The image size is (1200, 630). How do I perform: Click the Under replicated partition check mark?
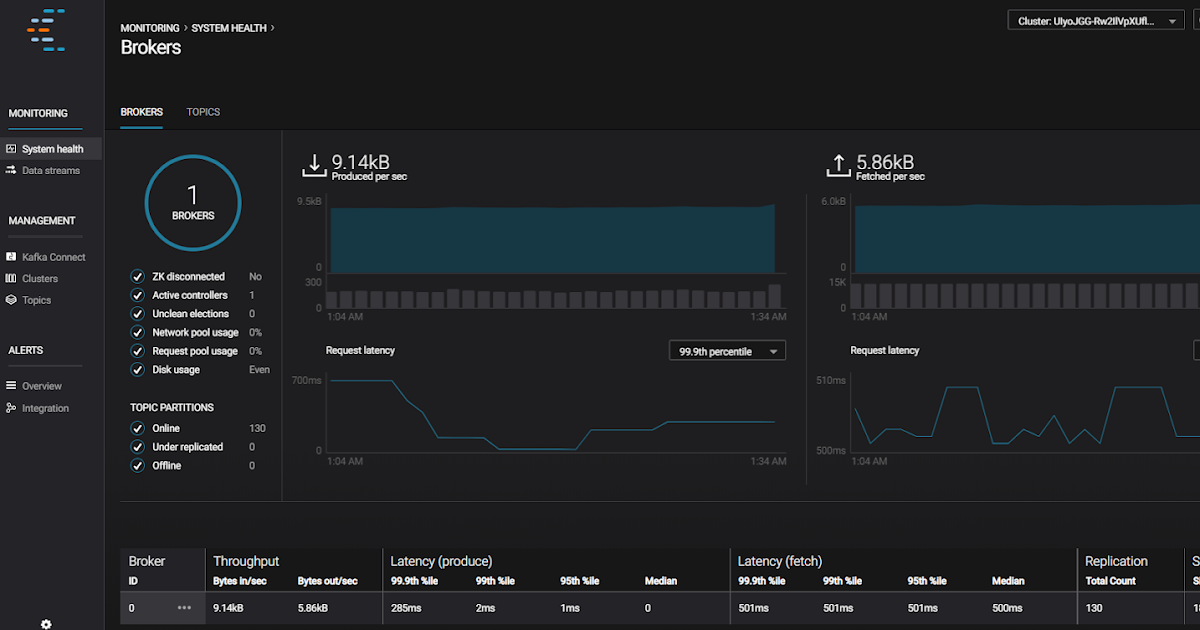pos(138,446)
